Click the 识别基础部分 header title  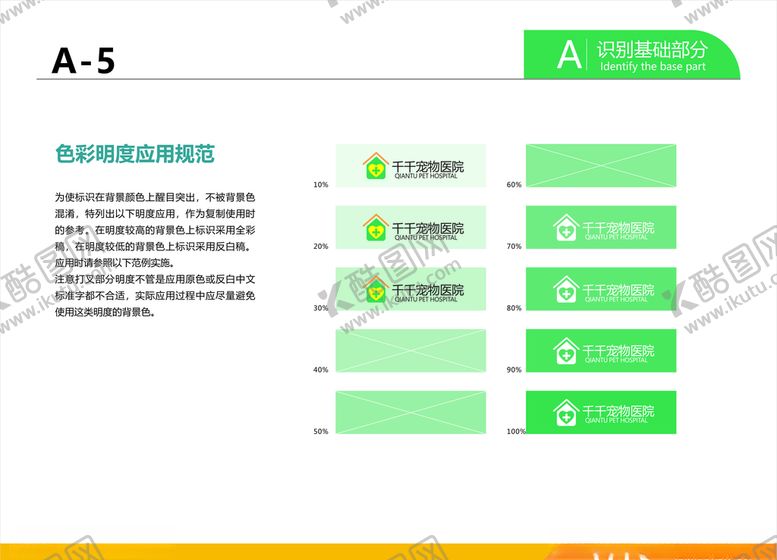[x=652, y=49]
